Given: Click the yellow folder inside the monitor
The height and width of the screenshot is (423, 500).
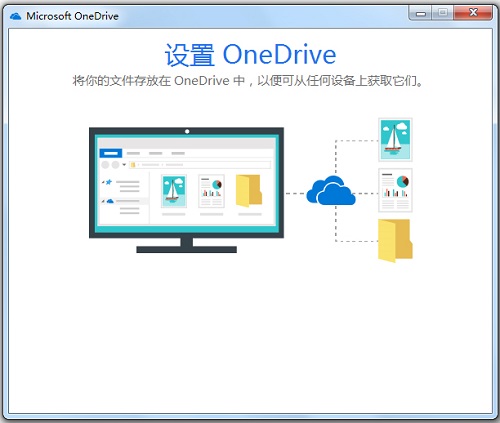Looking at the screenshot, I should point(249,191).
